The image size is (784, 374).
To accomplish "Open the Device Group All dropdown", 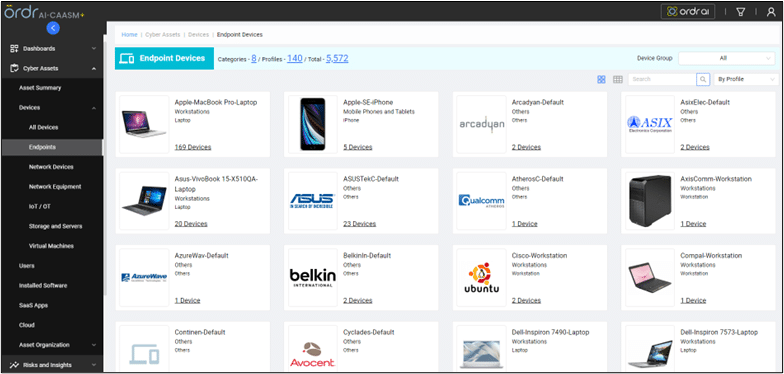I will (x=727, y=58).
